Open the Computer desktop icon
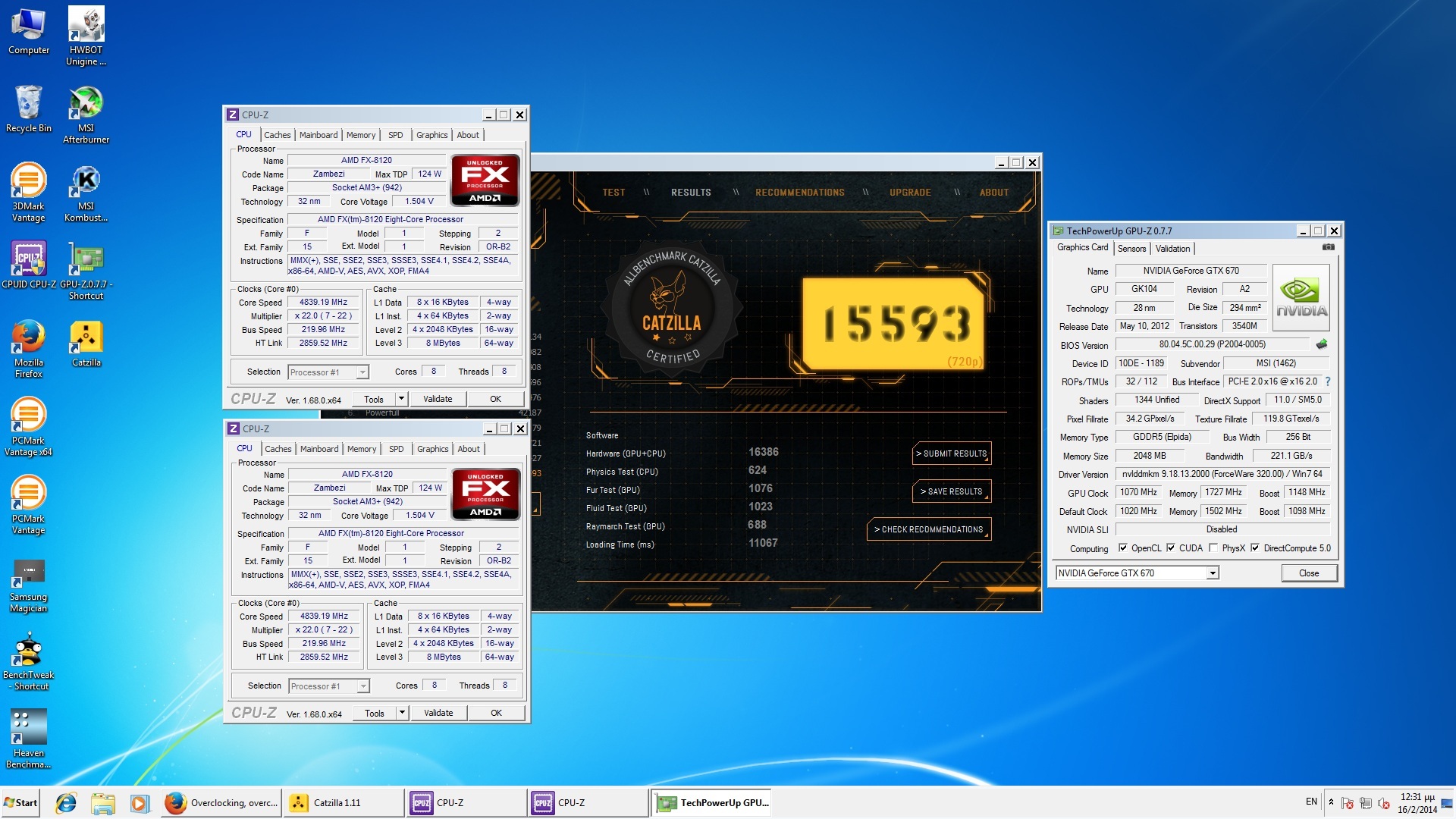1456x819 pixels. tap(29, 31)
